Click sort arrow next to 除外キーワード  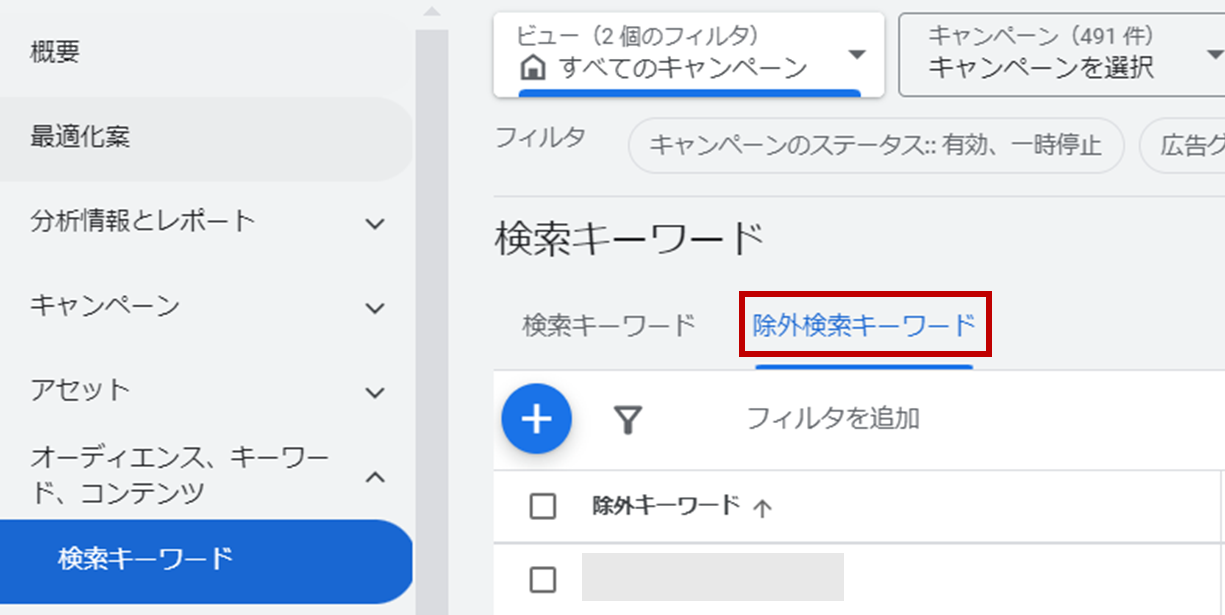pos(762,508)
